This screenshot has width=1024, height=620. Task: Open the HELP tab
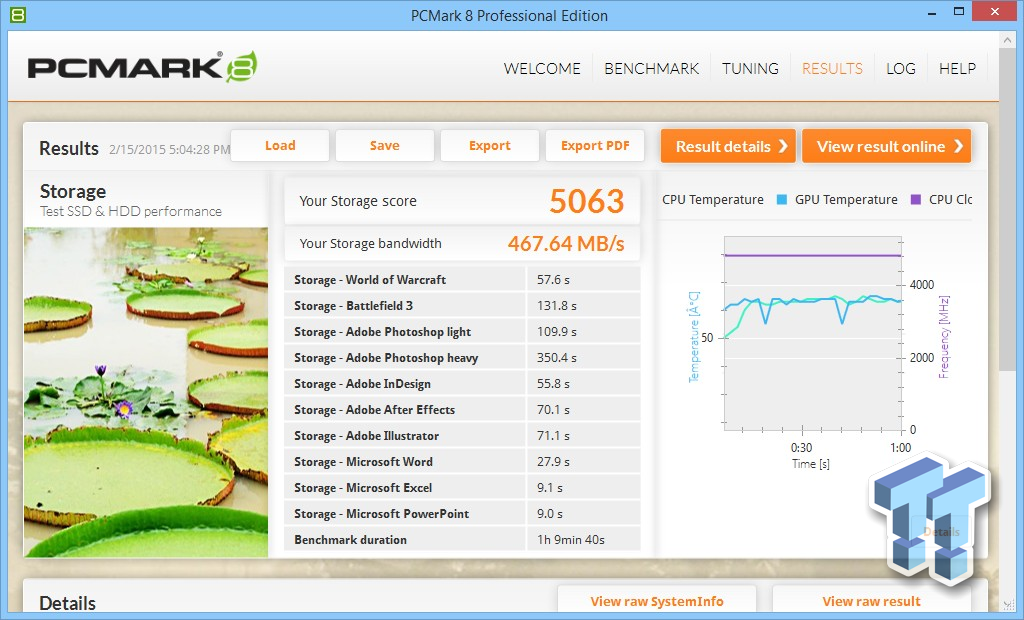(x=957, y=69)
